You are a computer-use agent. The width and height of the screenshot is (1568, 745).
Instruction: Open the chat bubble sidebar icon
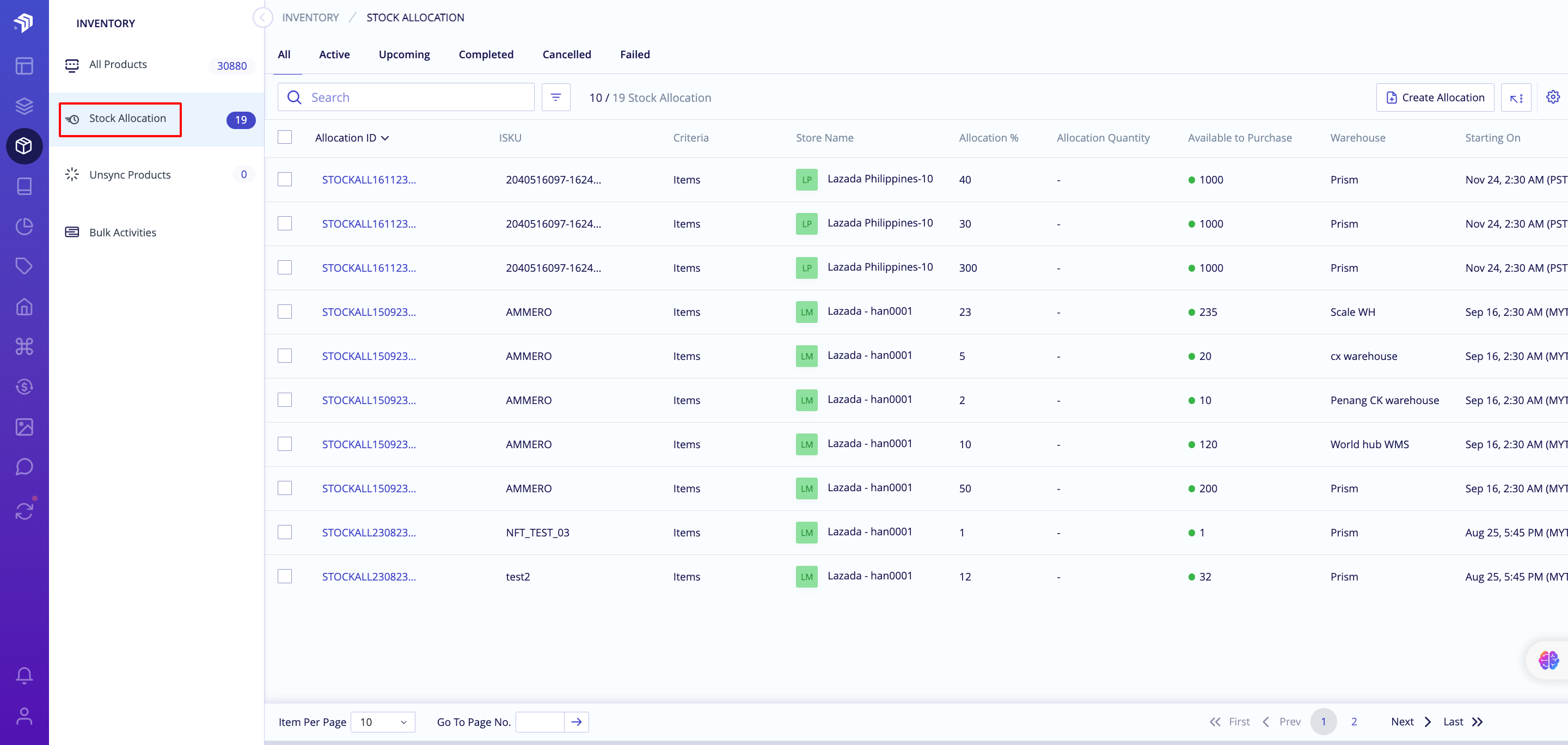(x=24, y=467)
